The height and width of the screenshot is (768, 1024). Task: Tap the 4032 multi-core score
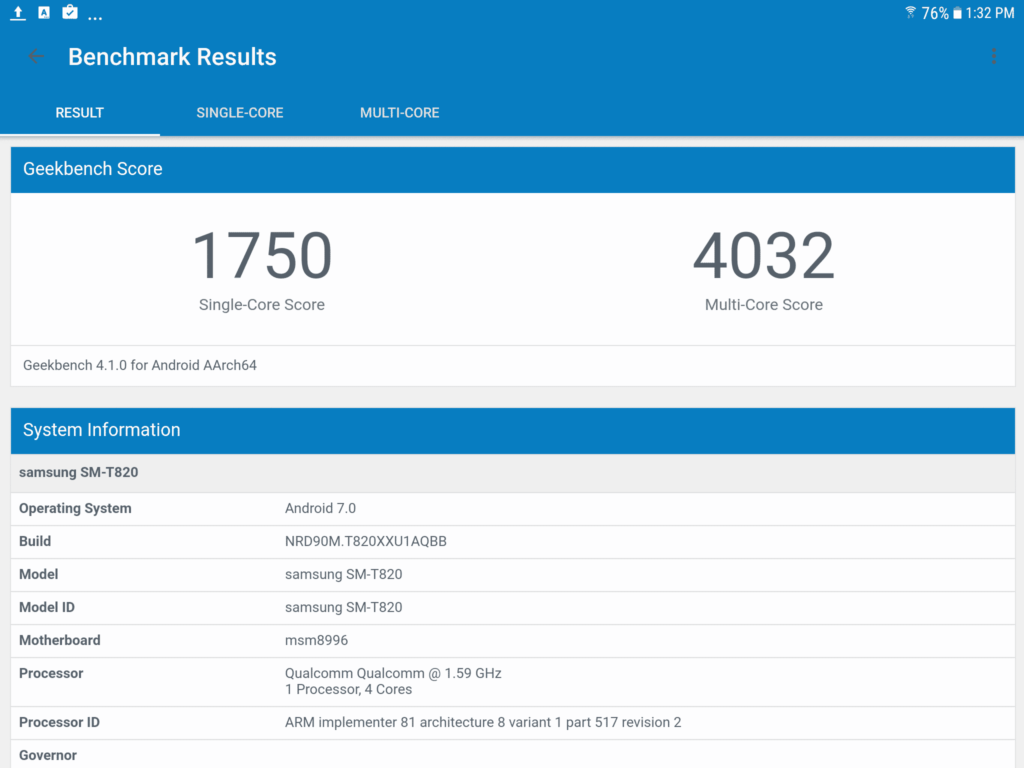point(763,256)
